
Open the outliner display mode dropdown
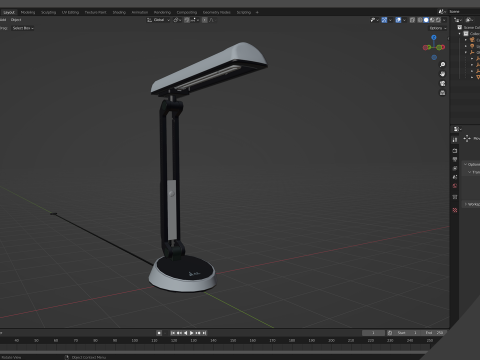pyautogui.click(x=458, y=20)
